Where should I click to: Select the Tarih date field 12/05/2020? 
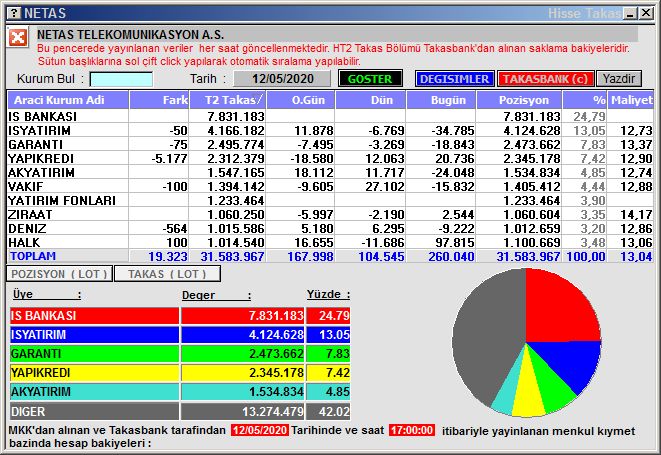click(282, 79)
